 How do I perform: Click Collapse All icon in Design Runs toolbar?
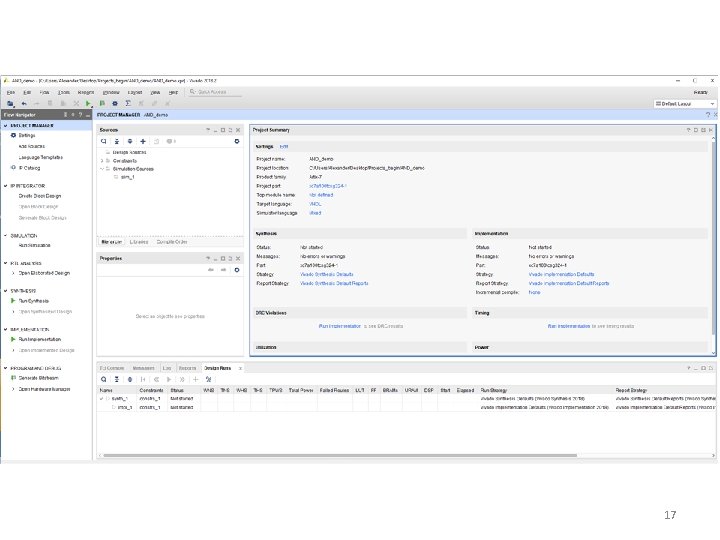(117, 379)
